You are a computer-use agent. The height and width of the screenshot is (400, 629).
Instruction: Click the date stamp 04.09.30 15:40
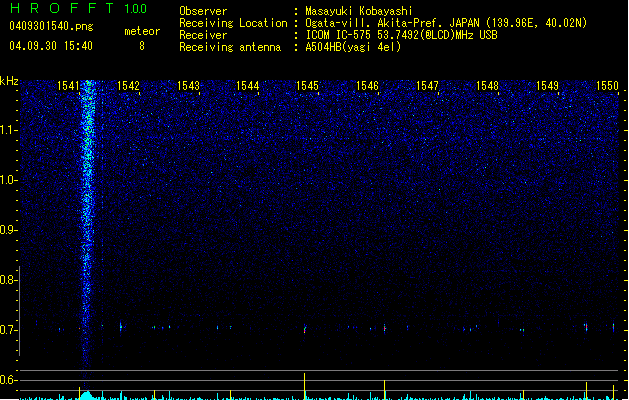click(51, 46)
